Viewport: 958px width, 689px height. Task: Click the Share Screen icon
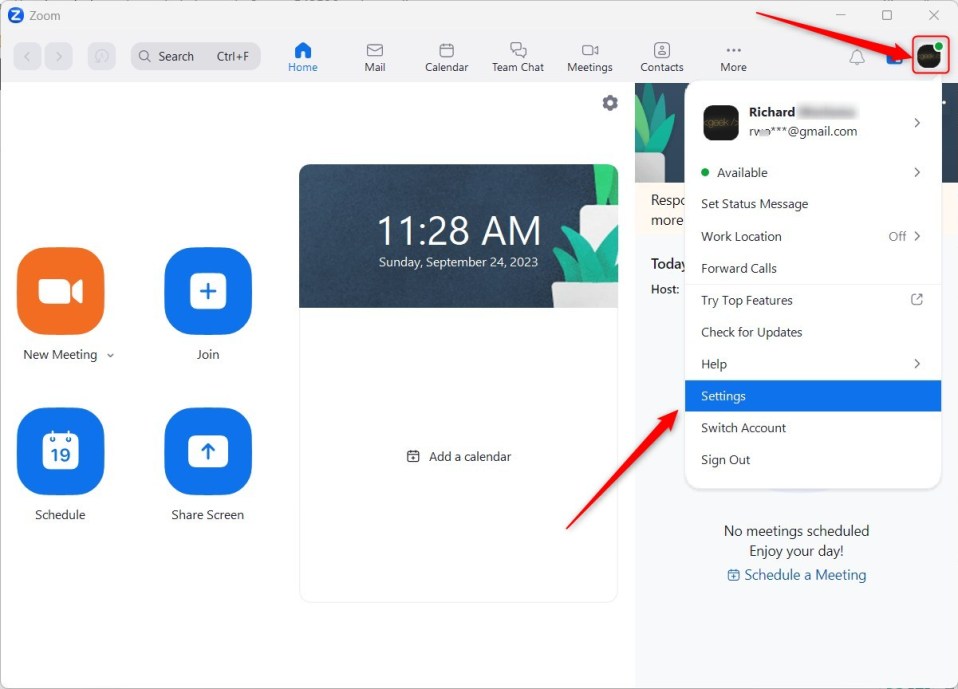tap(208, 451)
